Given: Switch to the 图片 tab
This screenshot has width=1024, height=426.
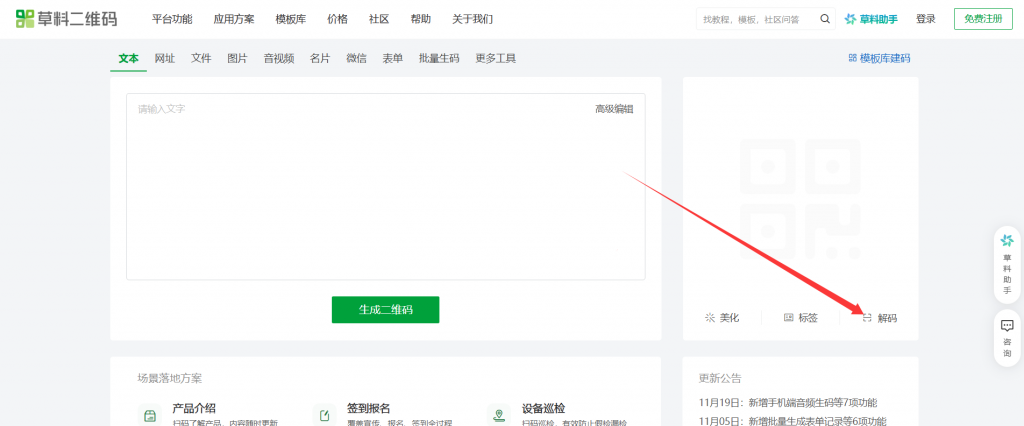Looking at the screenshot, I should (238, 58).
